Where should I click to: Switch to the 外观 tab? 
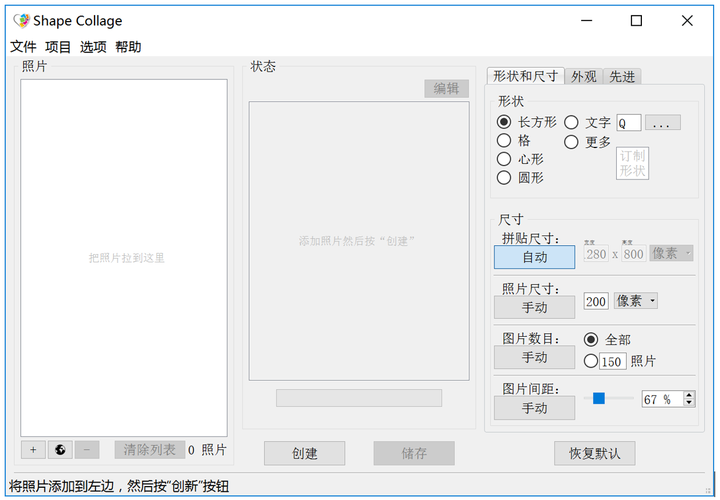coord(584,77)
